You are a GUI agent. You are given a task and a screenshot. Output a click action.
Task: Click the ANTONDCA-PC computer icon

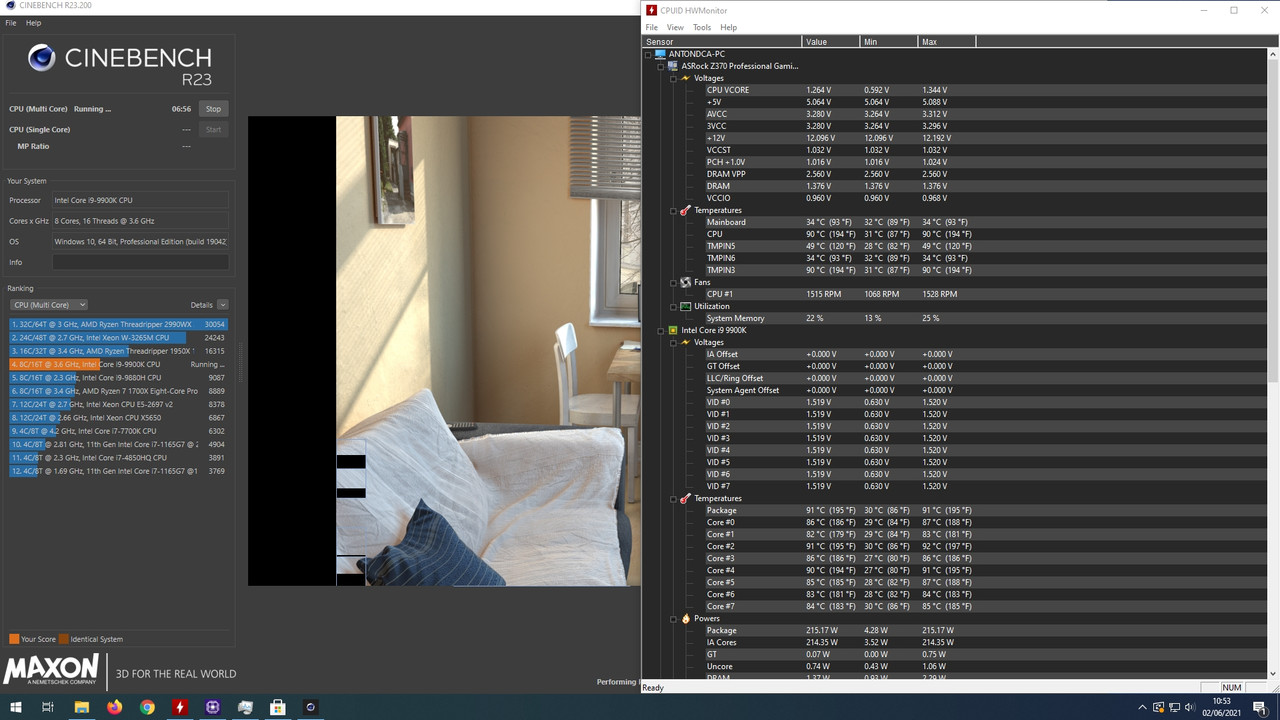(661, 54)
